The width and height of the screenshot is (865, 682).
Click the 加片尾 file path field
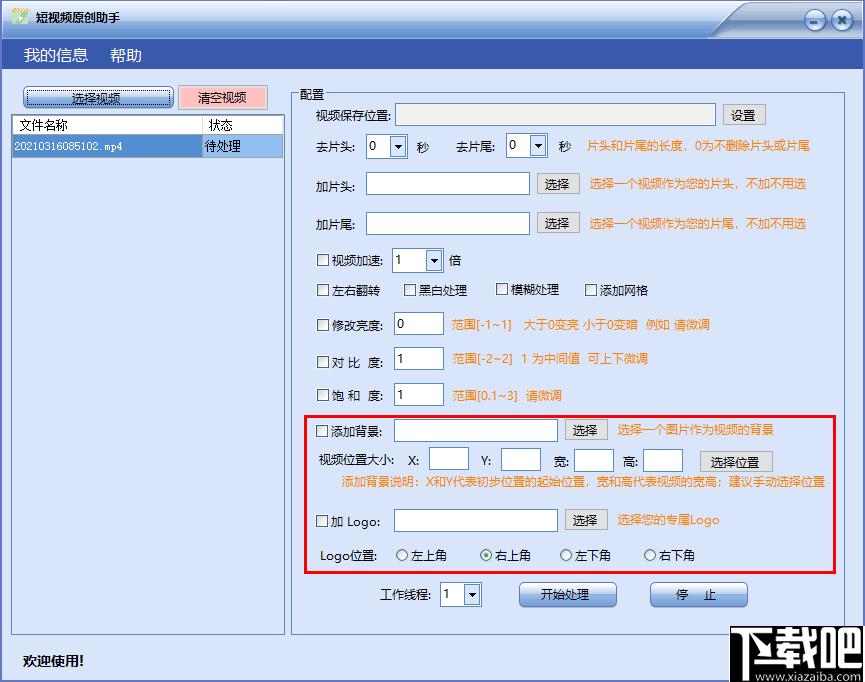pyautogui.click(x=448, y=223)
